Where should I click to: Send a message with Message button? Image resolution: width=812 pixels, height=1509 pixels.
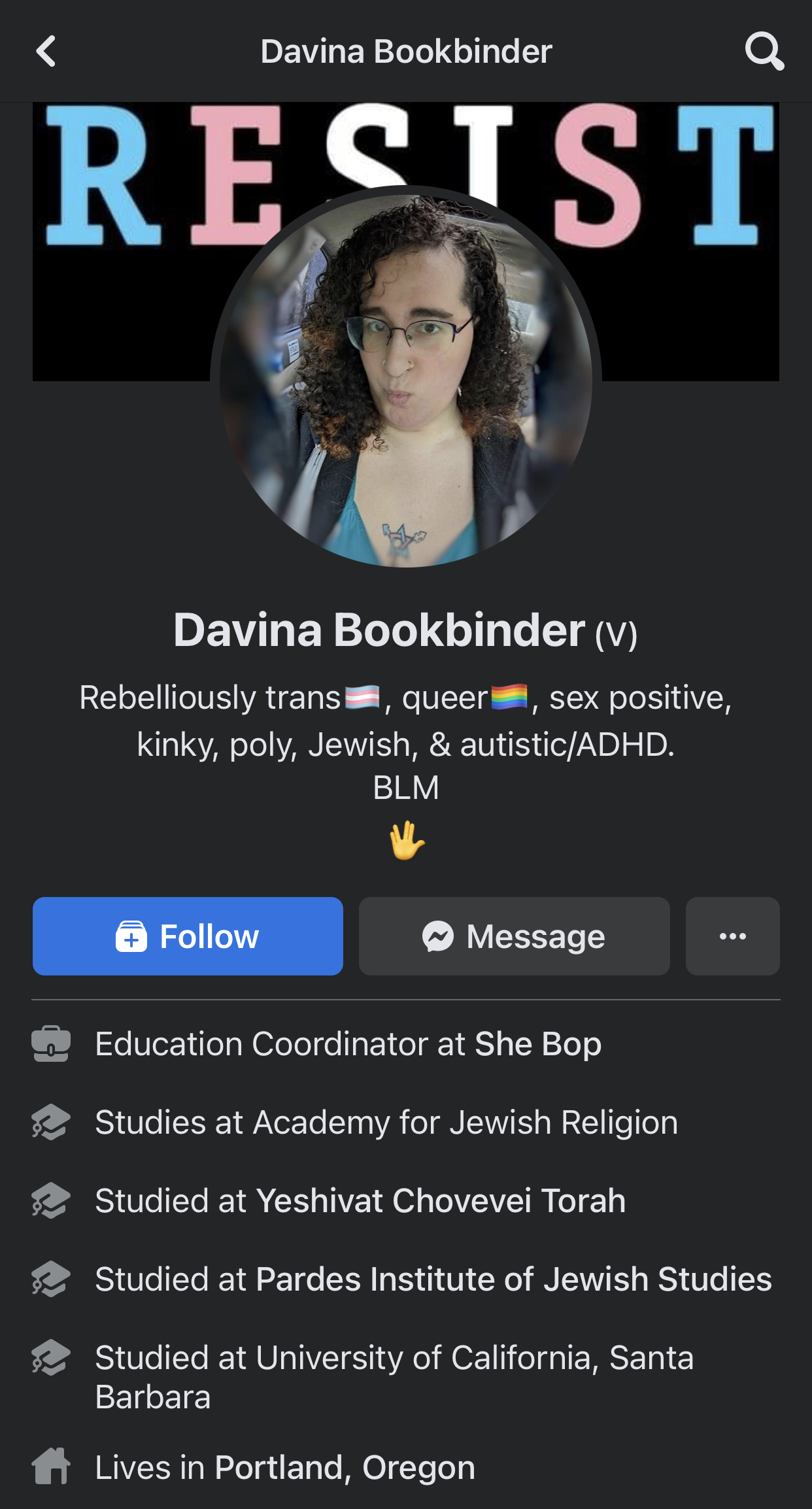coord(514,936)
